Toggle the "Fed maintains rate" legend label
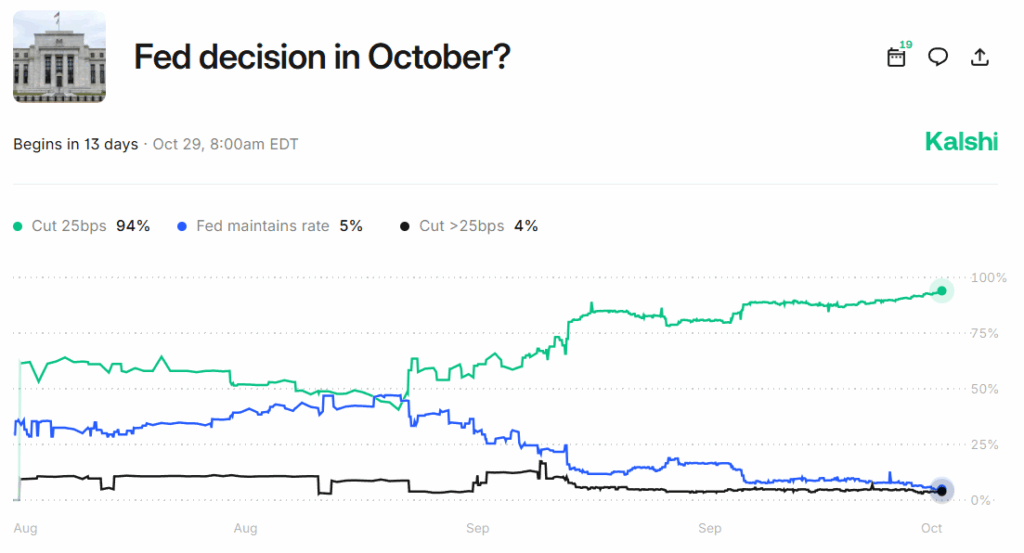Viewport: 1024px width, 553px height. [x=262, y=226]
